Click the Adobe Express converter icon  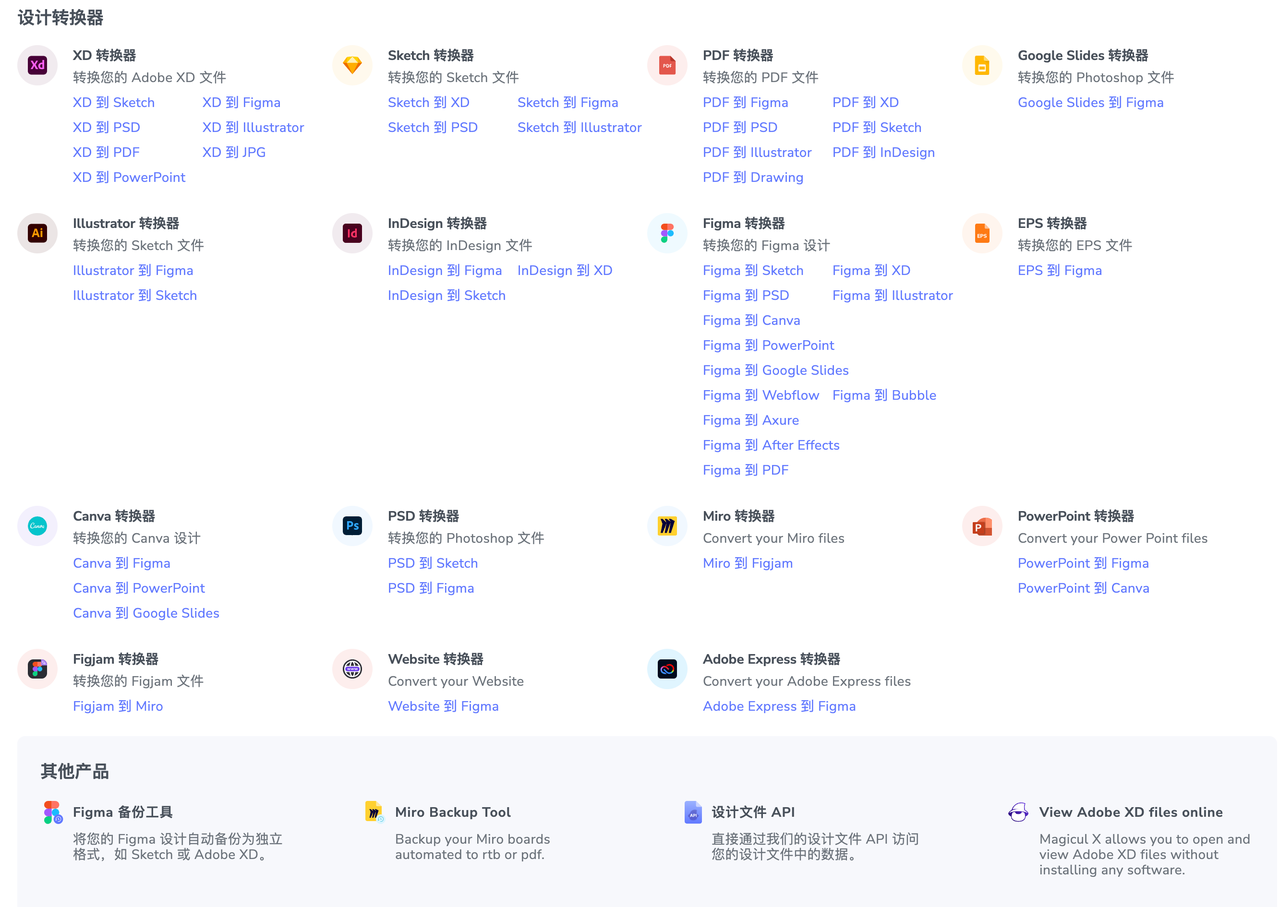coord(667,669)
